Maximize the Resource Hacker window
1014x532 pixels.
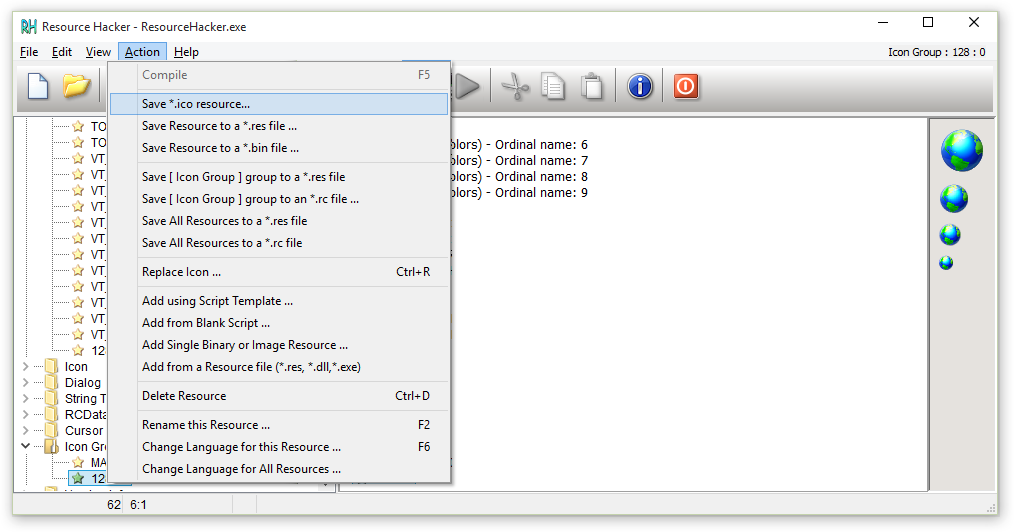928,23
